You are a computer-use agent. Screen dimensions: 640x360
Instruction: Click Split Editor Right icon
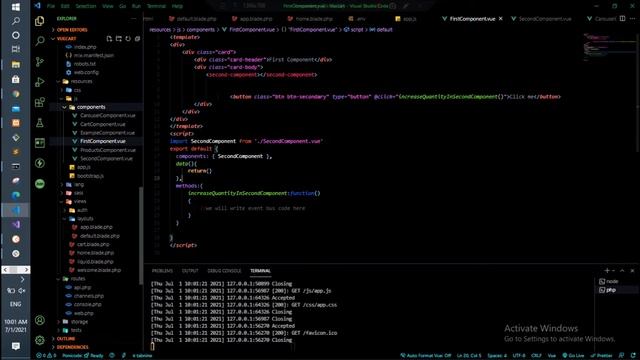(622, 19)
